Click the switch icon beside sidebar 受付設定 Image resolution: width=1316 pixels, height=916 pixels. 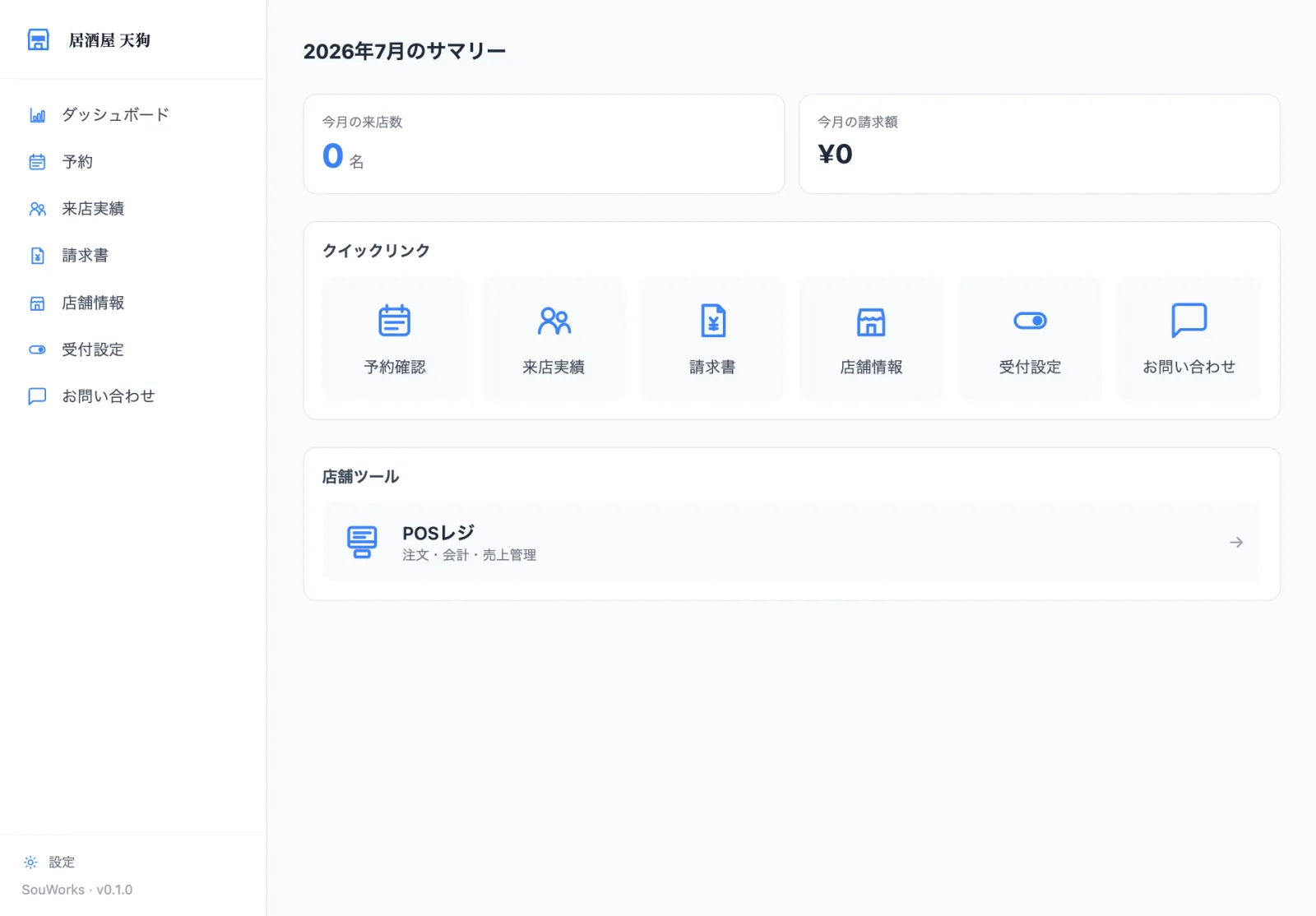click(38, 349)
